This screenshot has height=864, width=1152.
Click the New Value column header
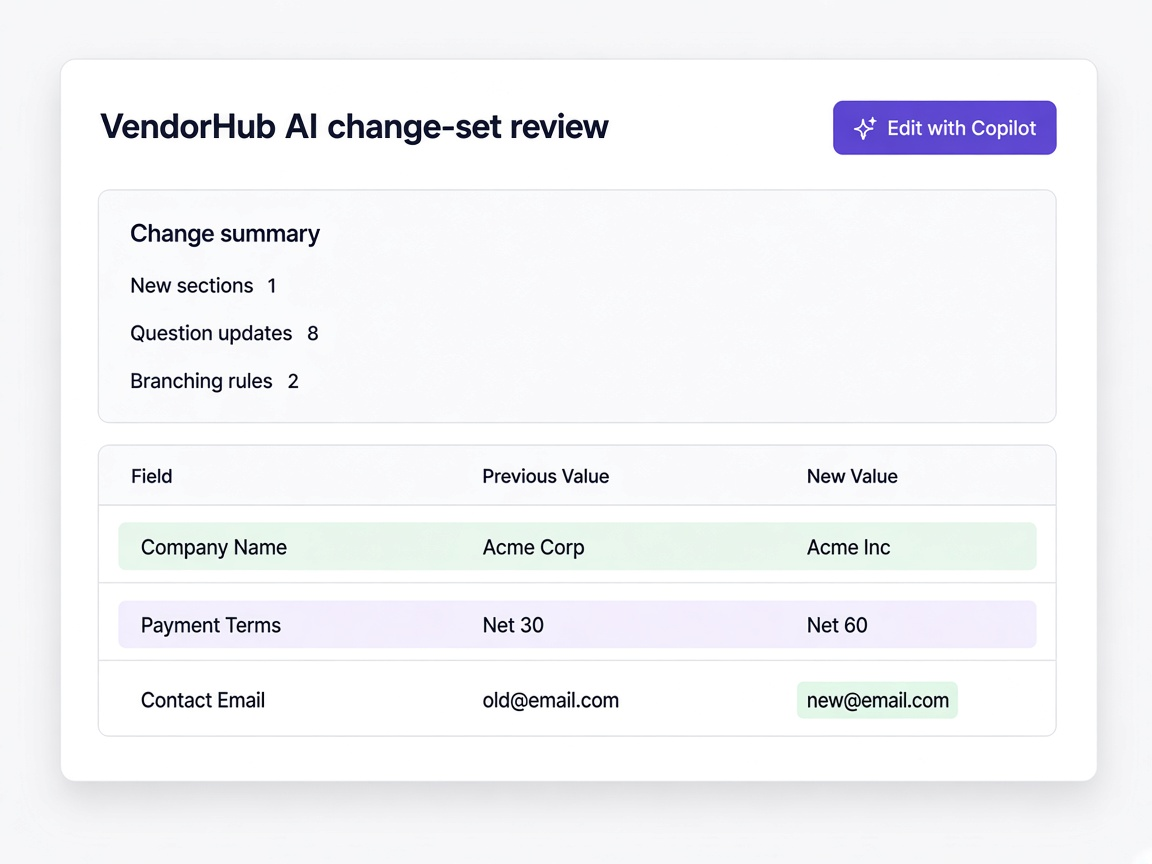point(852,476)
